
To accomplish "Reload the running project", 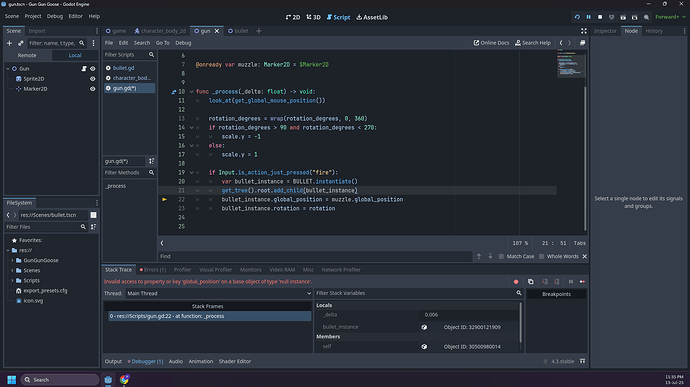I will [577, 17].
